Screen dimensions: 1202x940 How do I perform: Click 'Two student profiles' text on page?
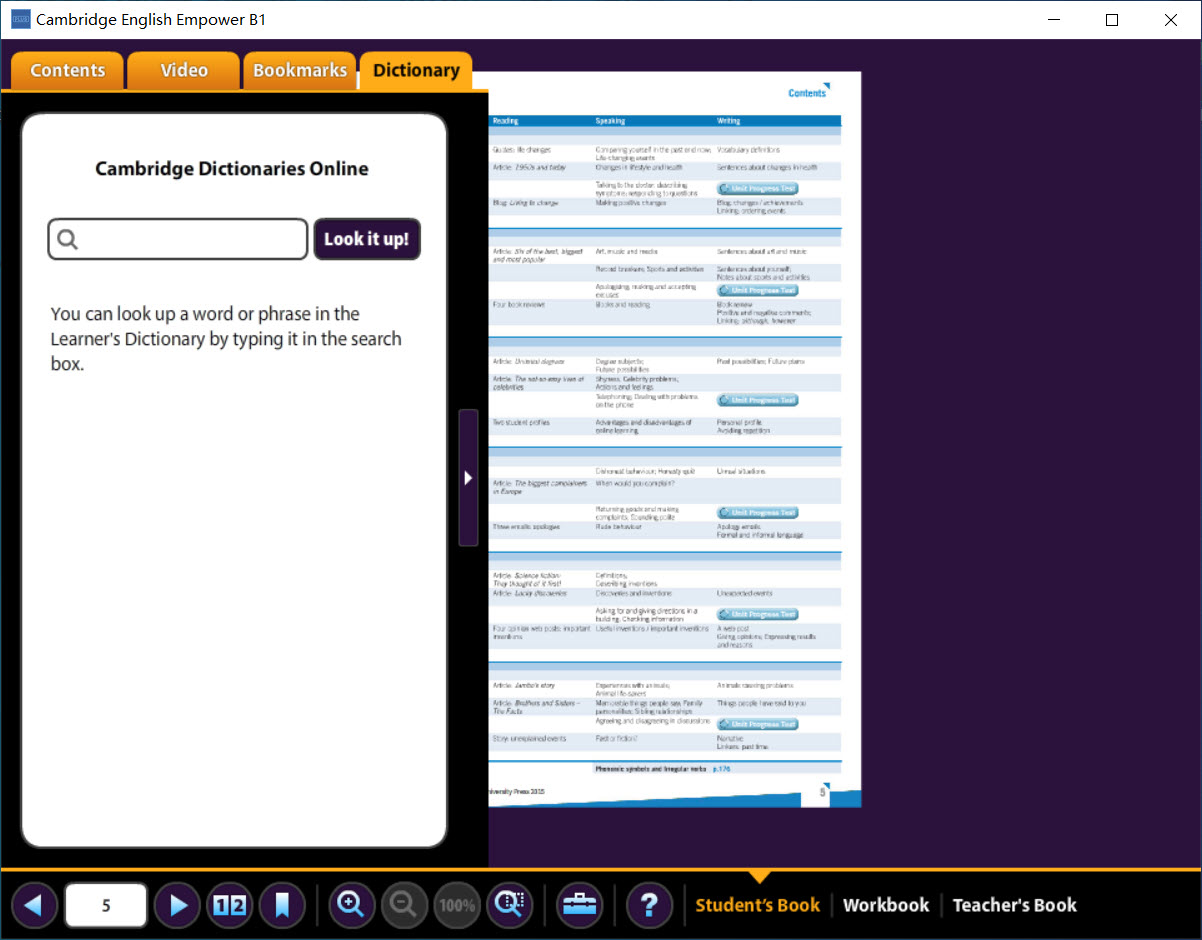tap(522, 423)
